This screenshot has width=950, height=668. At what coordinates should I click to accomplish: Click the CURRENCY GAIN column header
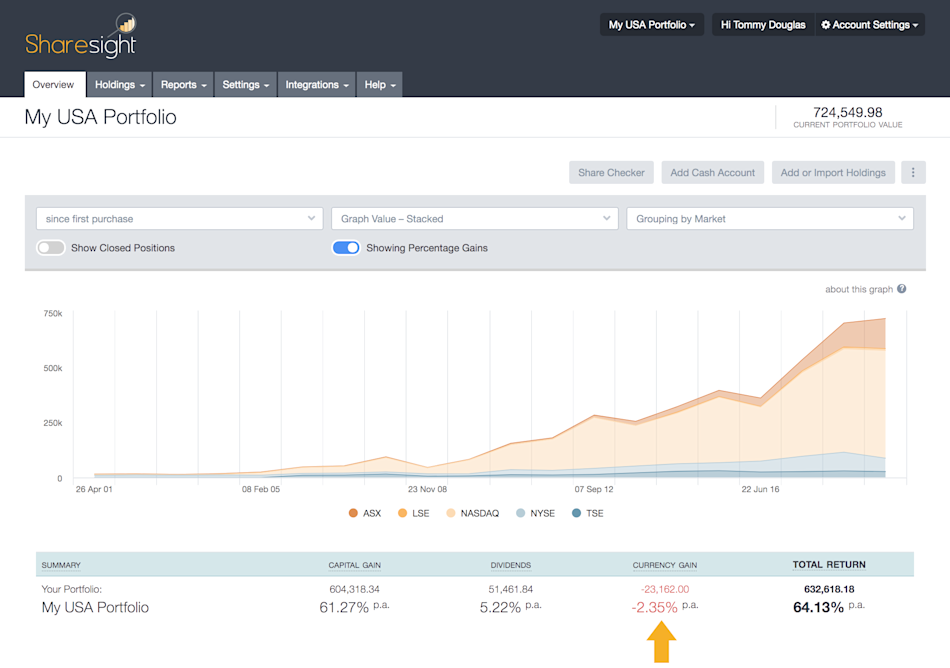pos(665,565)
